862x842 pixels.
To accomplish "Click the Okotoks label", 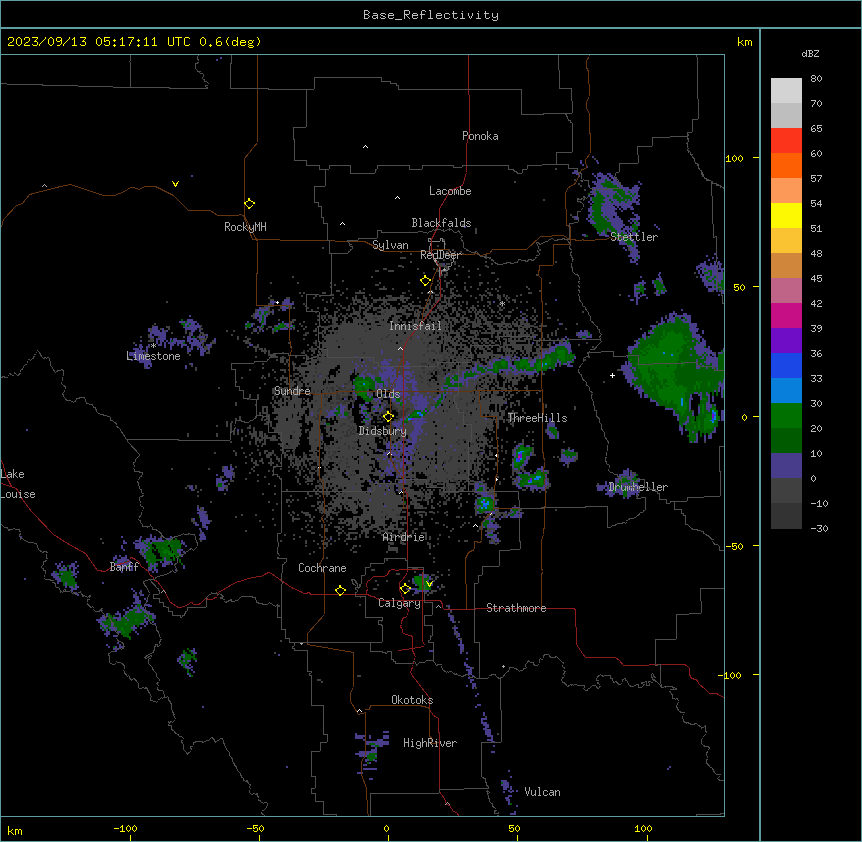I will [412, 700].
